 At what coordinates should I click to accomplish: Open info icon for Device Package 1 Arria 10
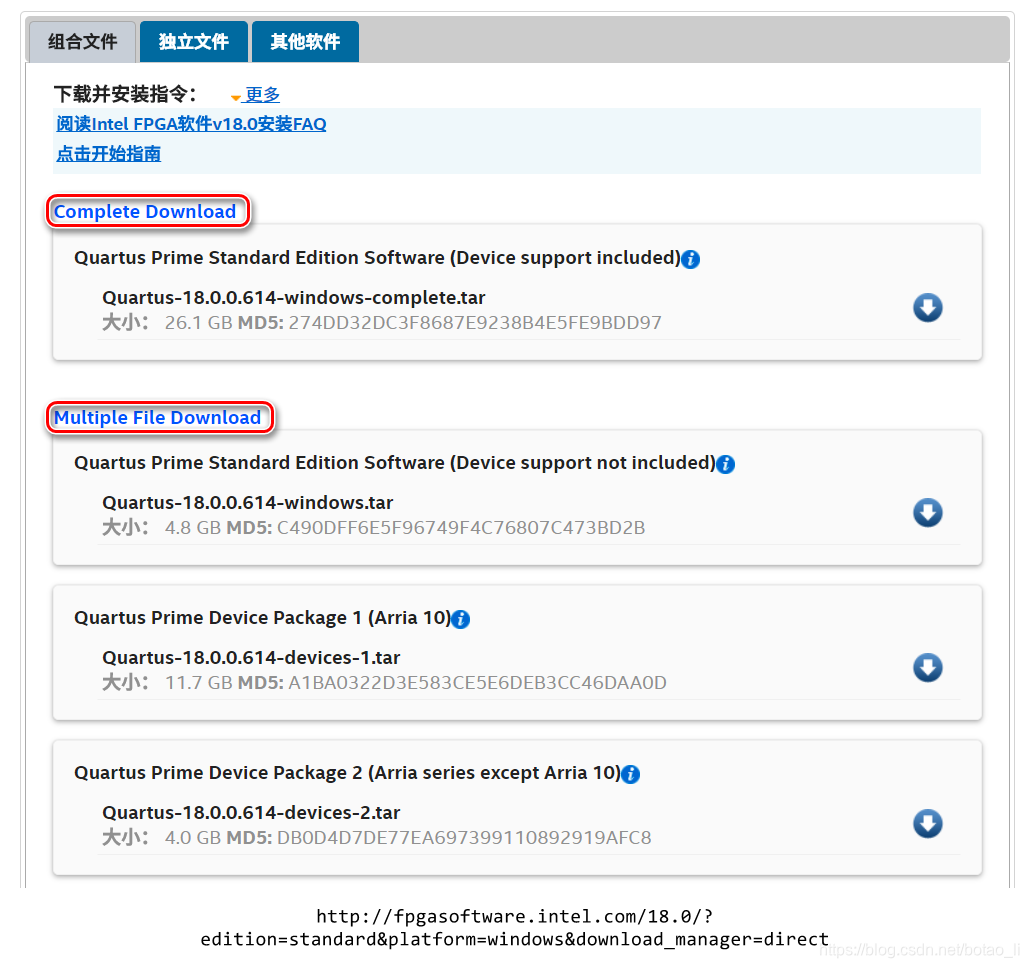[461, 619]
